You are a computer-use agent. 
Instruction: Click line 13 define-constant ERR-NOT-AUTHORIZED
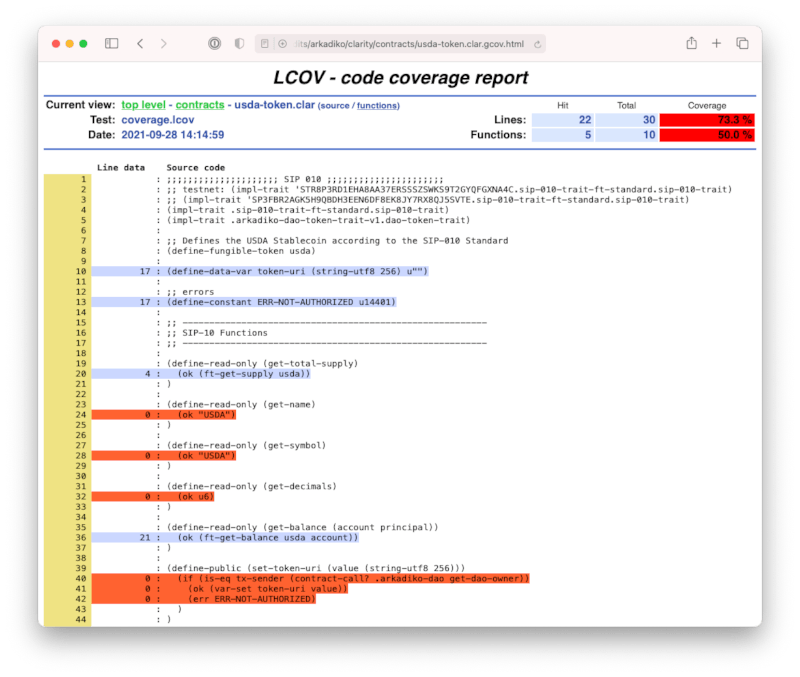click(x=281, y=302)
